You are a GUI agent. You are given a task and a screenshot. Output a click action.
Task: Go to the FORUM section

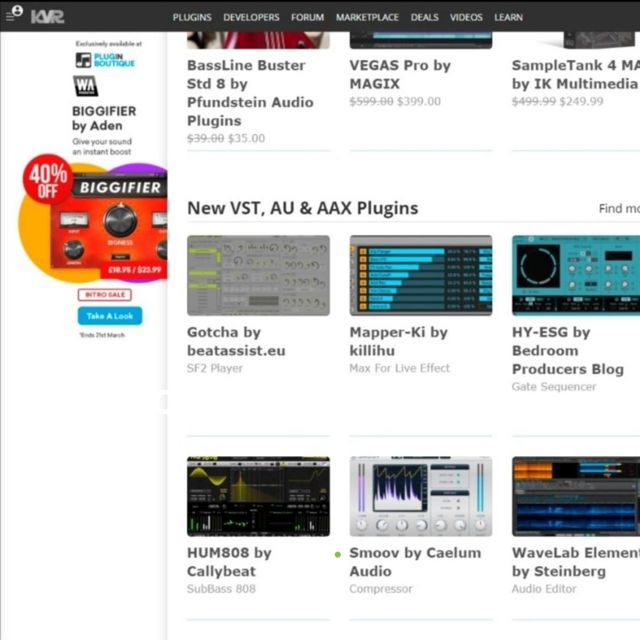tap(307, 17)
